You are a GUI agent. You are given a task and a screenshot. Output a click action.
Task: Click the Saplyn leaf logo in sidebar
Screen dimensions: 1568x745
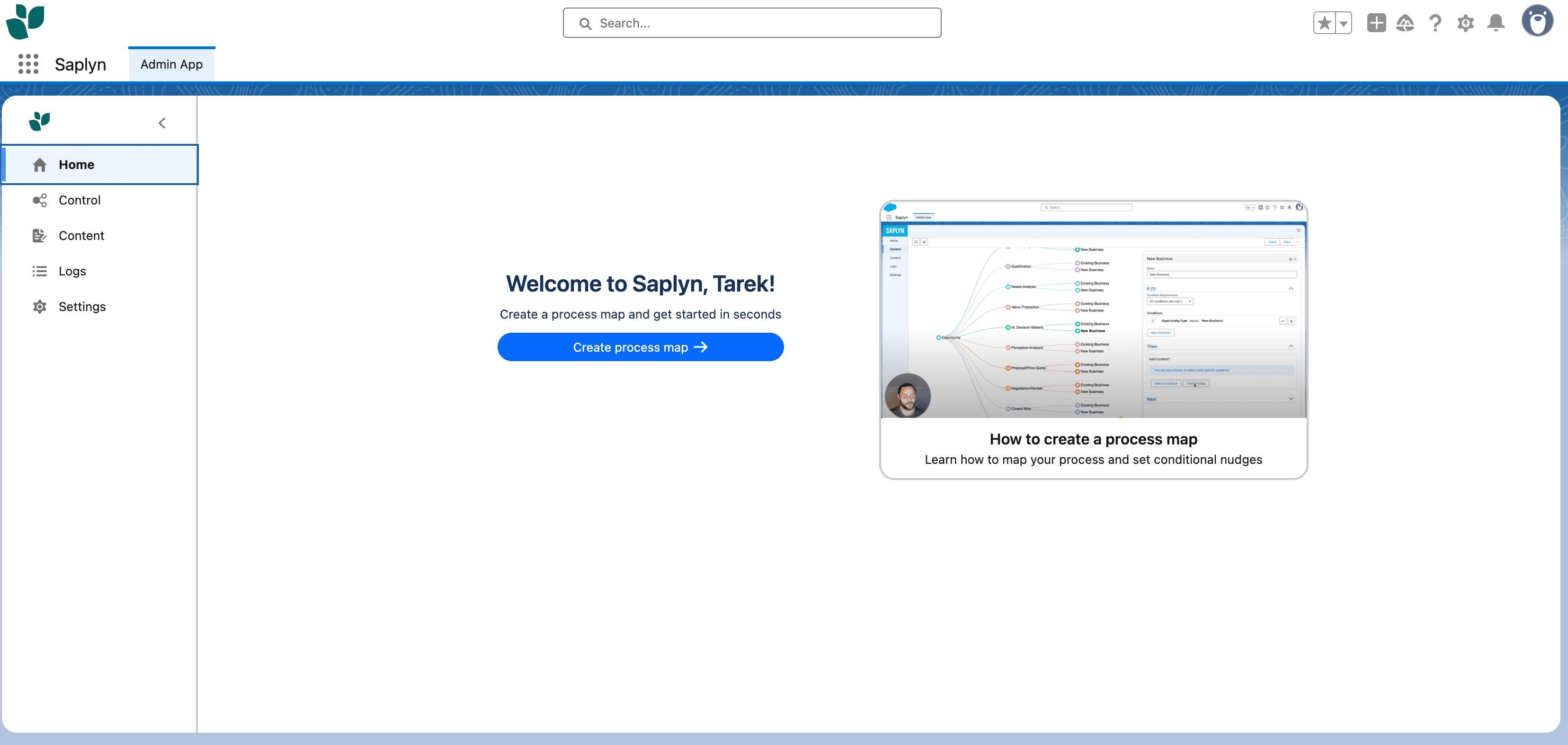pos(40,122)
